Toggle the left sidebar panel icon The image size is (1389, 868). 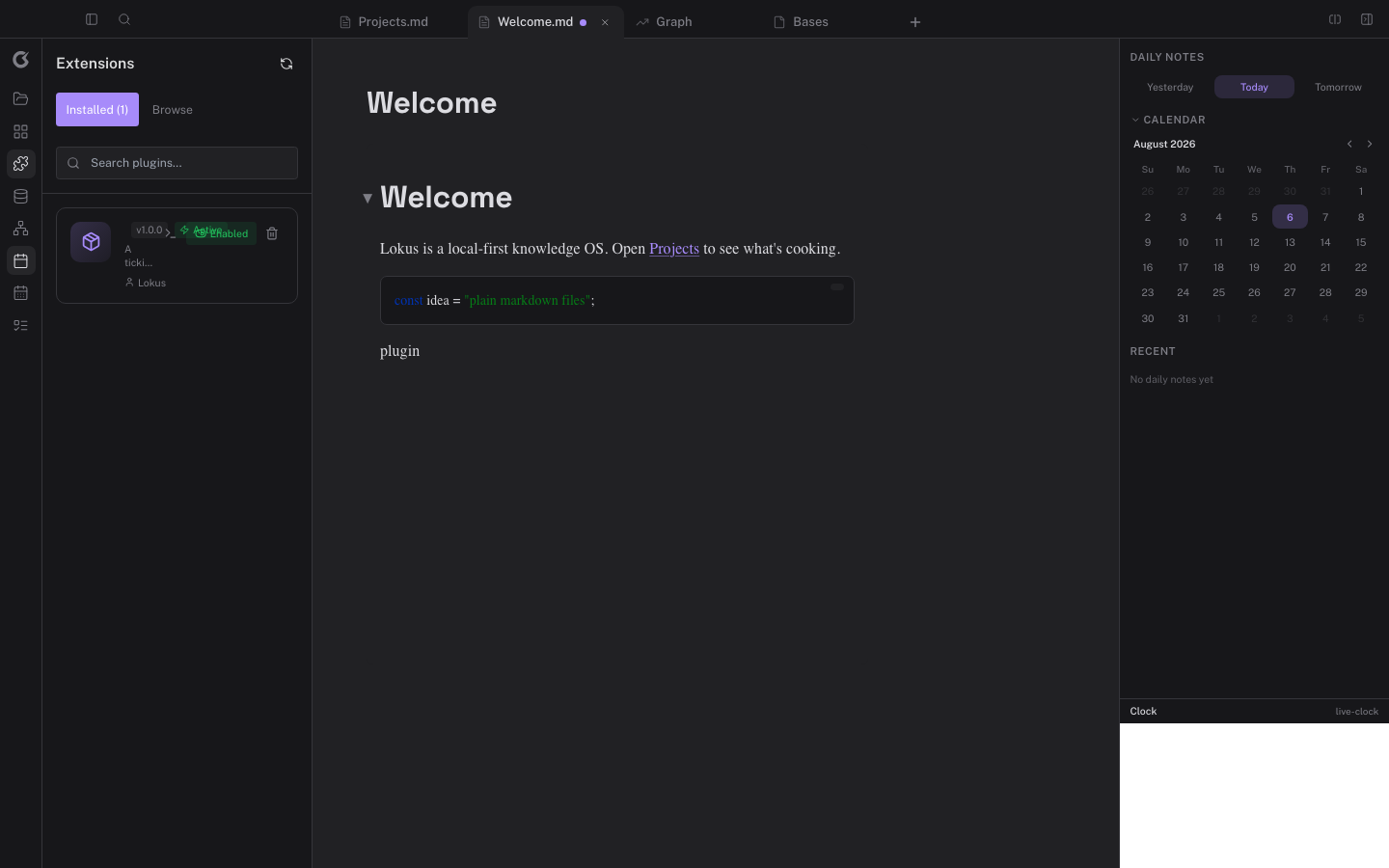(x=92, y=19)
